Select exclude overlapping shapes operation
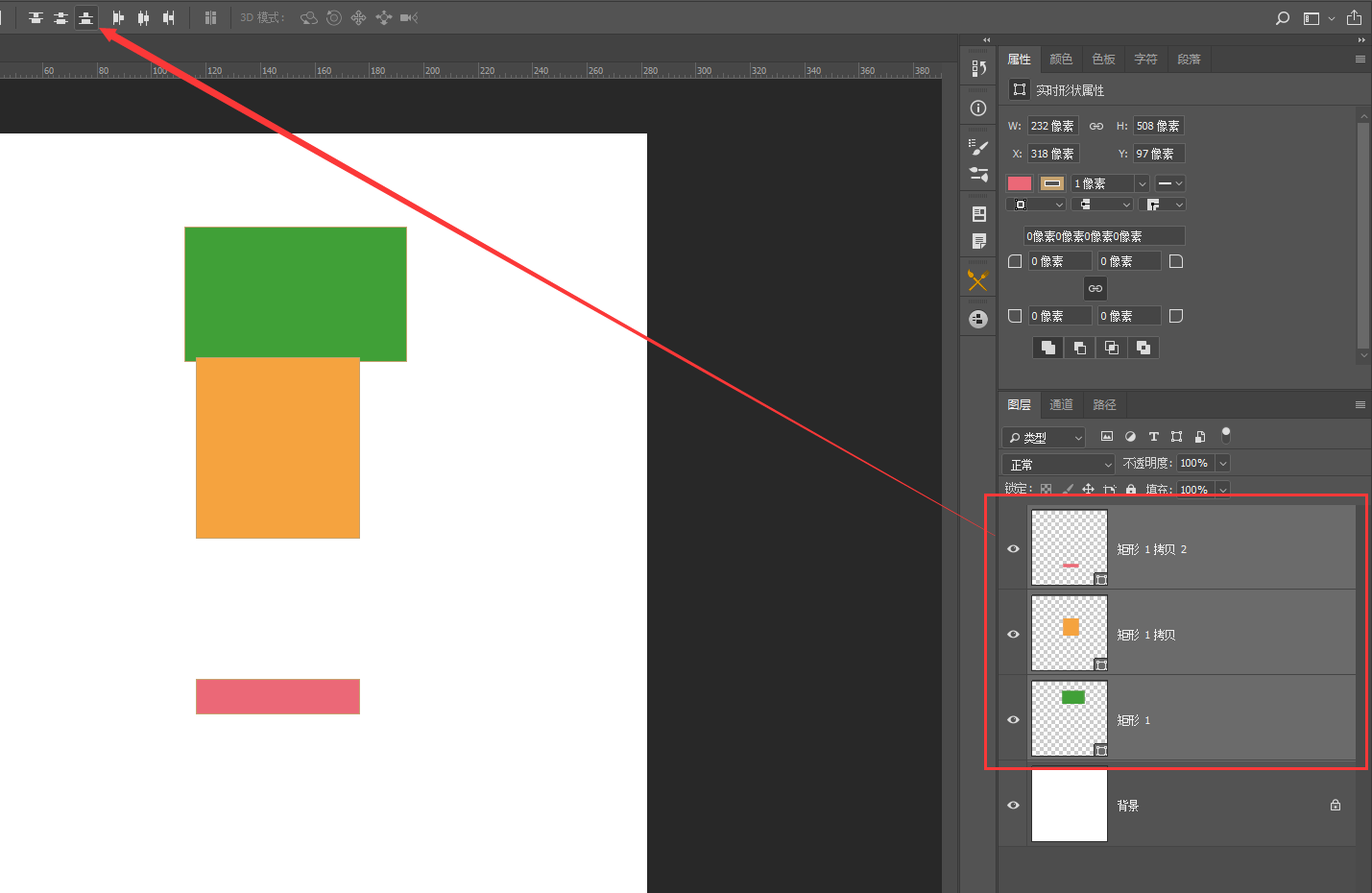The width and height of the screenshot is (1372, 893). pyautogui.click(x=1143, y=348)
